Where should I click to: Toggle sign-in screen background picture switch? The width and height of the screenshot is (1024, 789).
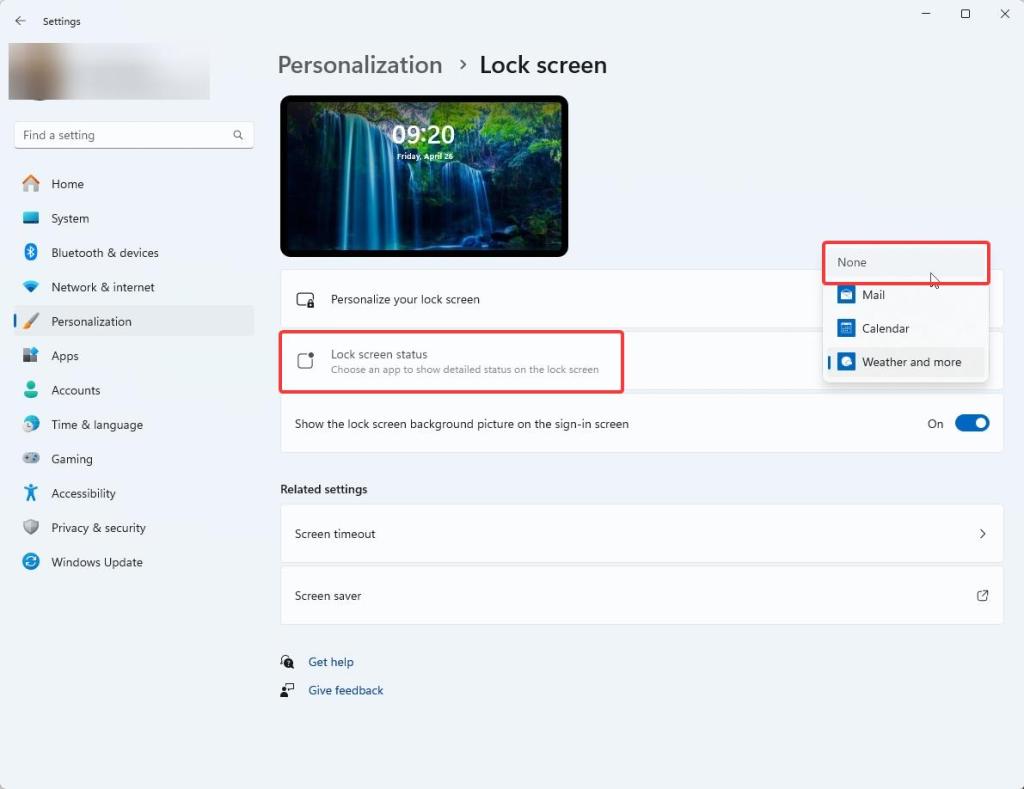point(972,423)
